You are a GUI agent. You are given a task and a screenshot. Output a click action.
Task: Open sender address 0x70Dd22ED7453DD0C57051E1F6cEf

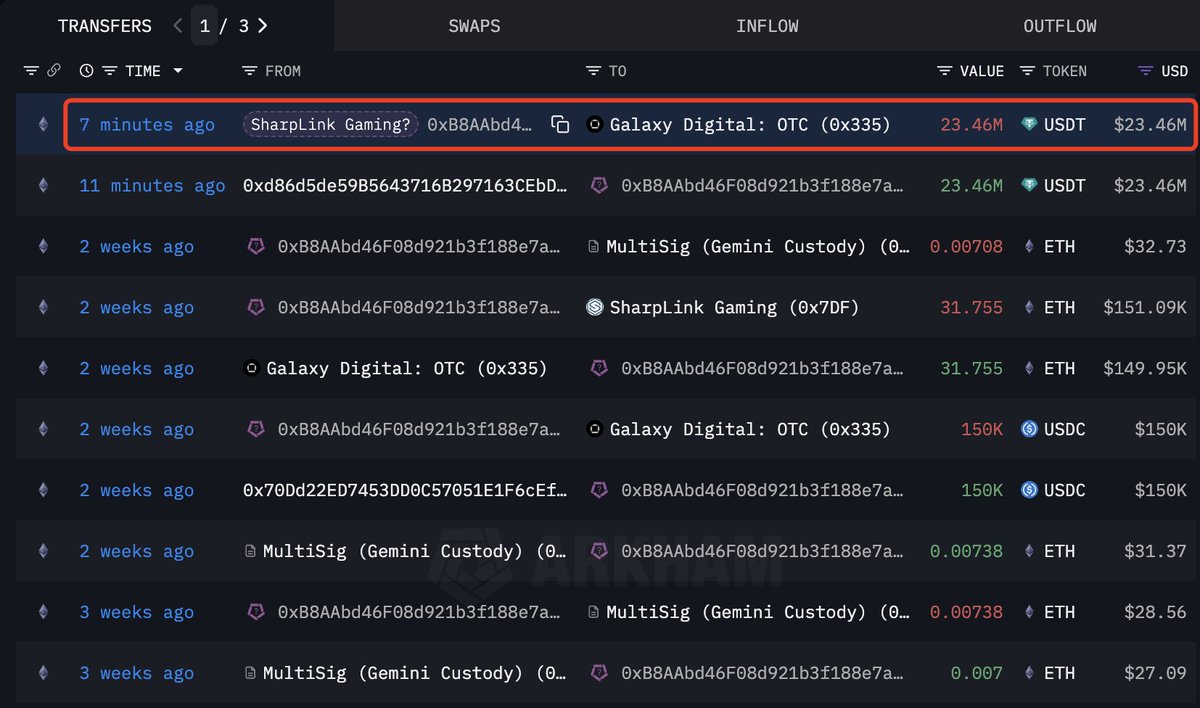(x=405, y=491)
